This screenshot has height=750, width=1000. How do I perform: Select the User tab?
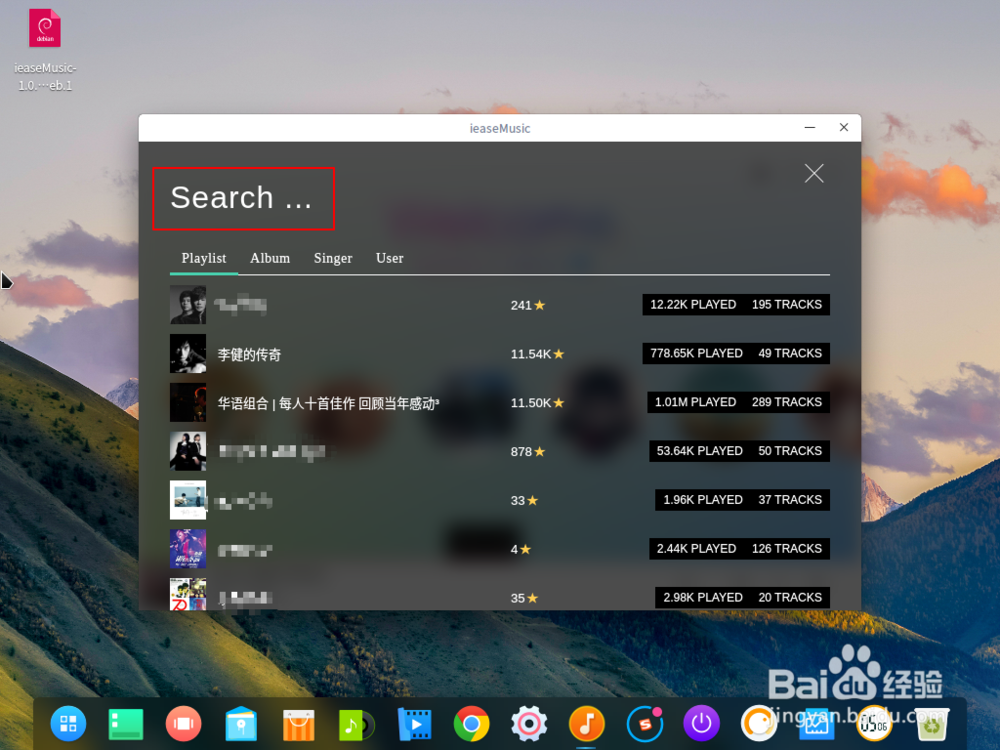pos(389,258)
